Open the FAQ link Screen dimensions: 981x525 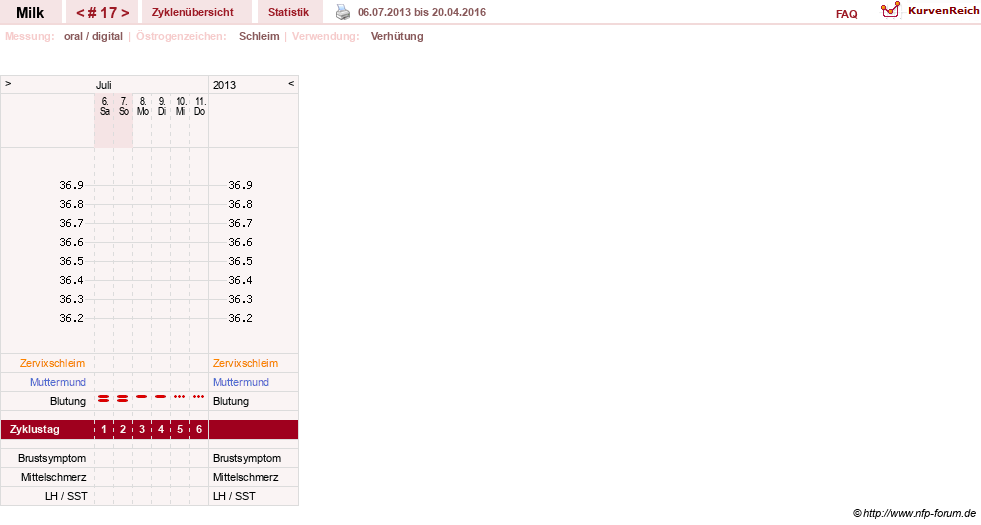[846, 14]
